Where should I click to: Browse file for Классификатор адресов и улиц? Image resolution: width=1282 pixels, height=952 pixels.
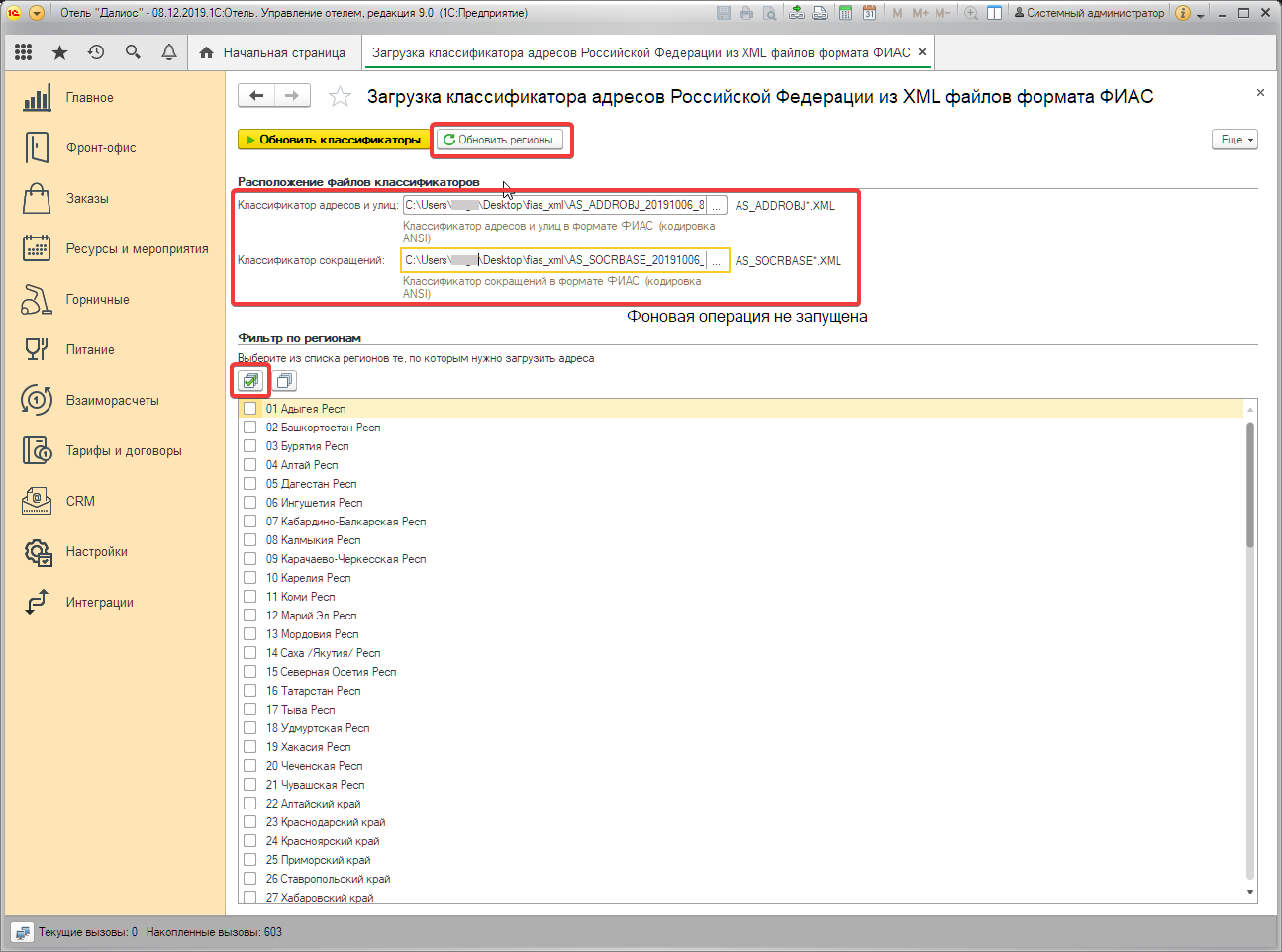[717, 205]
